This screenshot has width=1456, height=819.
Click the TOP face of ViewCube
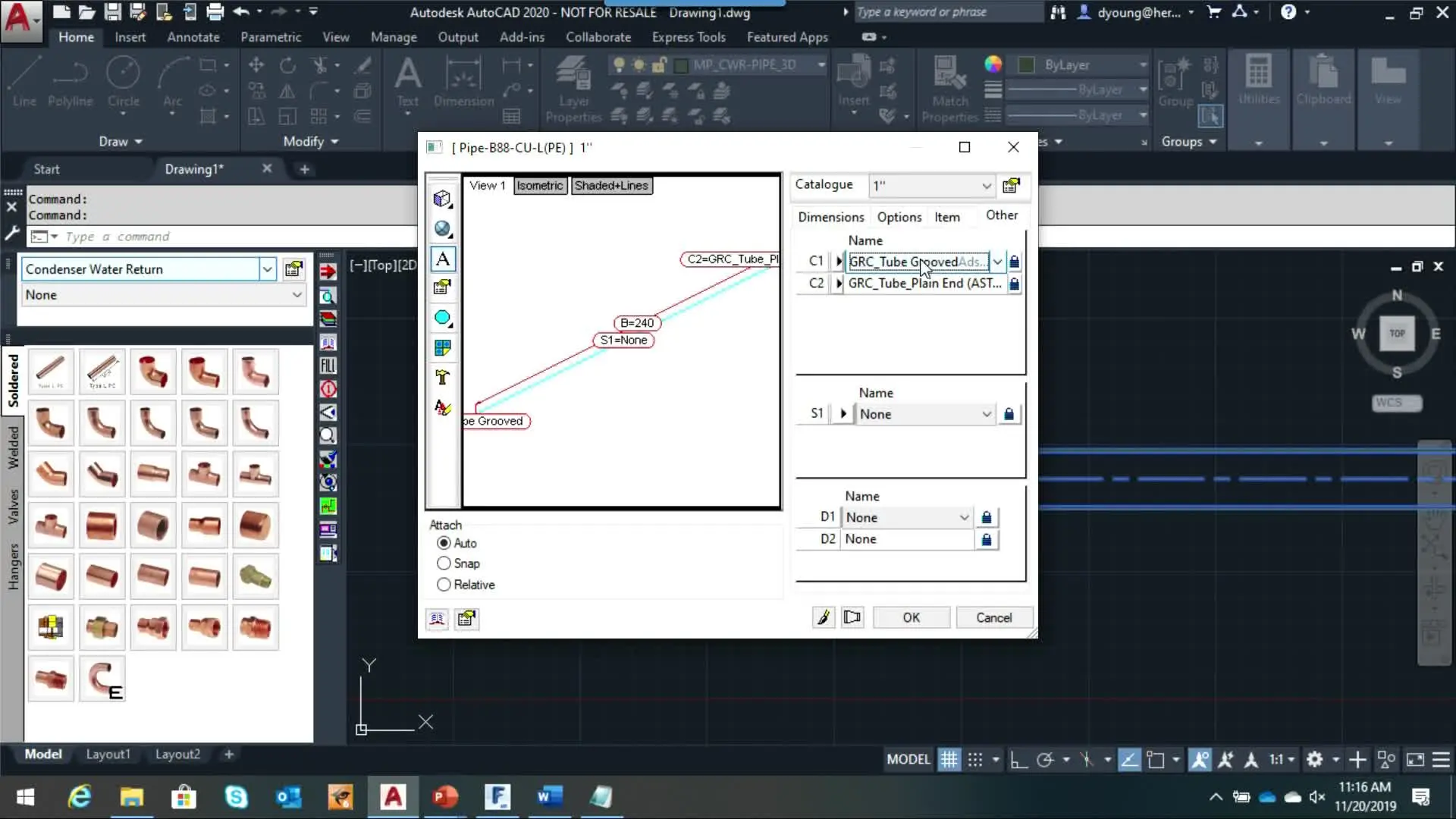pos(1397,334)
